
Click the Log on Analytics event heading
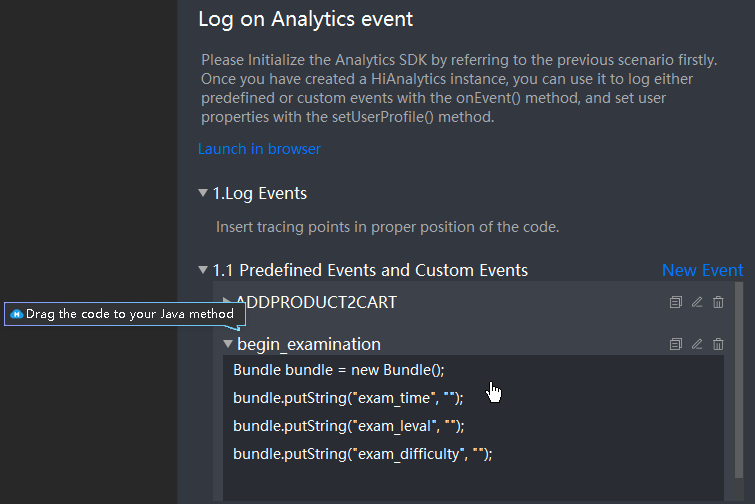pyautogui.click(x=305, y=19)
